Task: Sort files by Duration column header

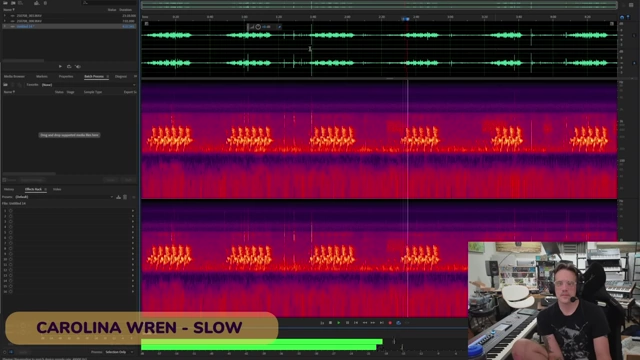Action: coord(126,10)
